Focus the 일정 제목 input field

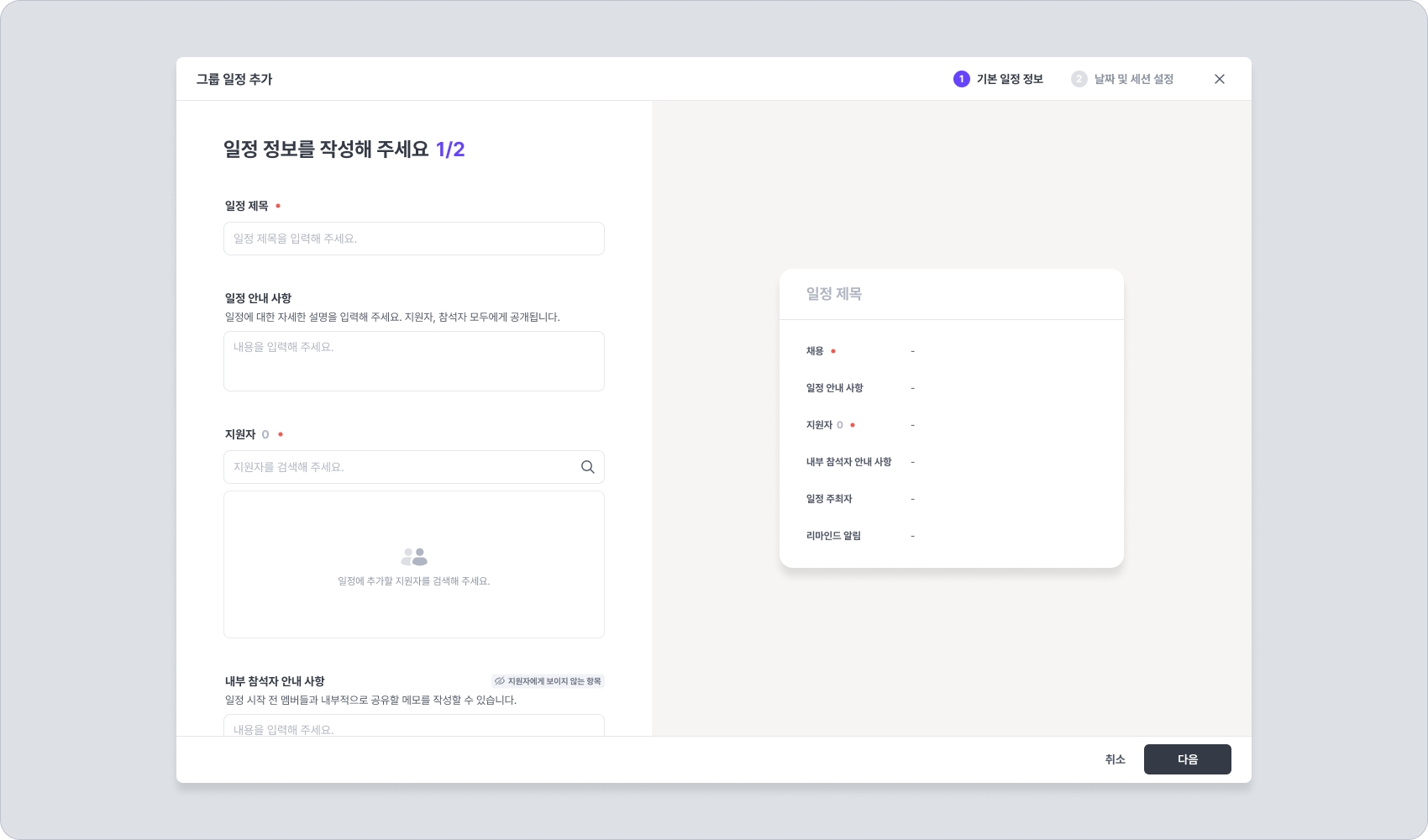[413, 239]
